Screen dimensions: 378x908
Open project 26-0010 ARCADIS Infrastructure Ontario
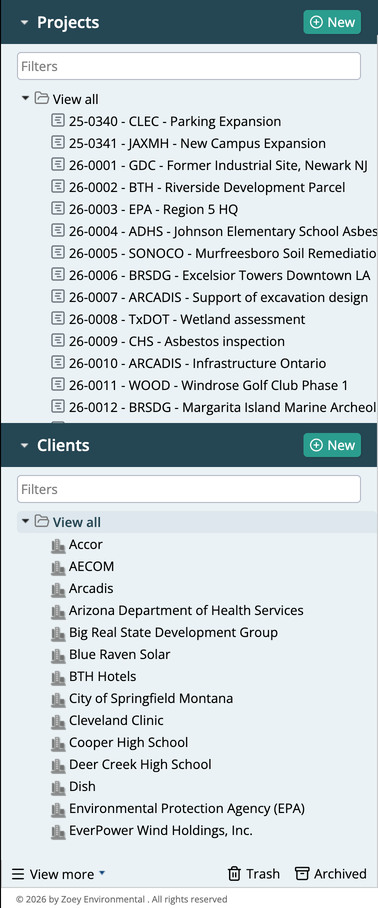[x=197, y=363]
